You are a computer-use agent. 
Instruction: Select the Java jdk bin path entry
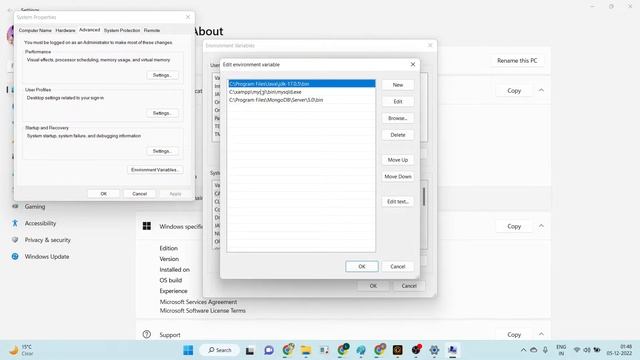click(x=302, y=84)
